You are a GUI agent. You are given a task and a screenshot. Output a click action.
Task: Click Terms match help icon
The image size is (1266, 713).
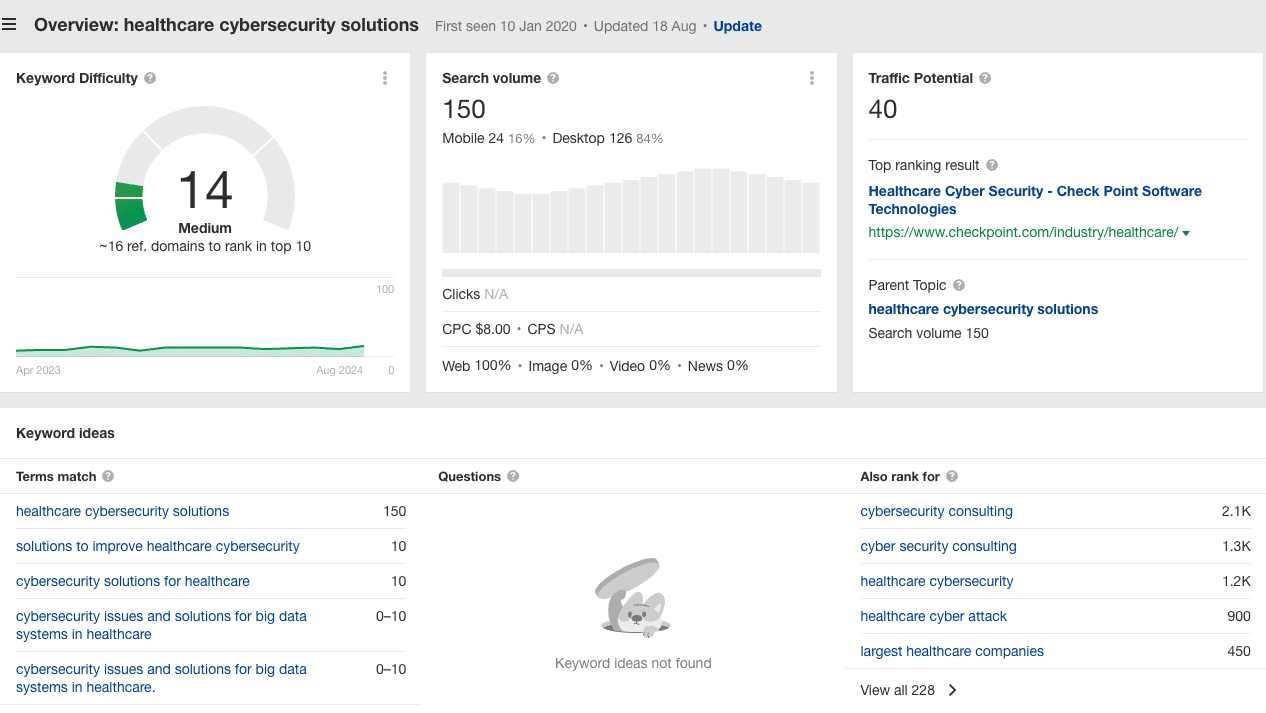click(108, 477)
